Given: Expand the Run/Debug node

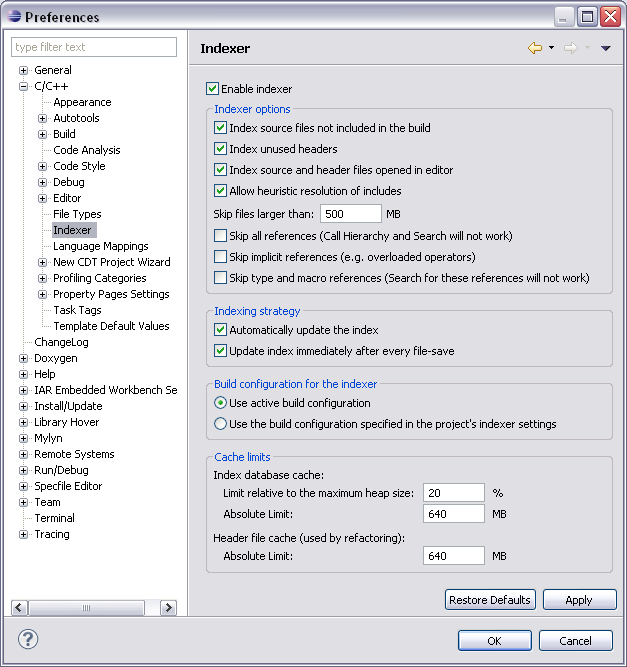Looking at the screenshot, I should point(23,470).
